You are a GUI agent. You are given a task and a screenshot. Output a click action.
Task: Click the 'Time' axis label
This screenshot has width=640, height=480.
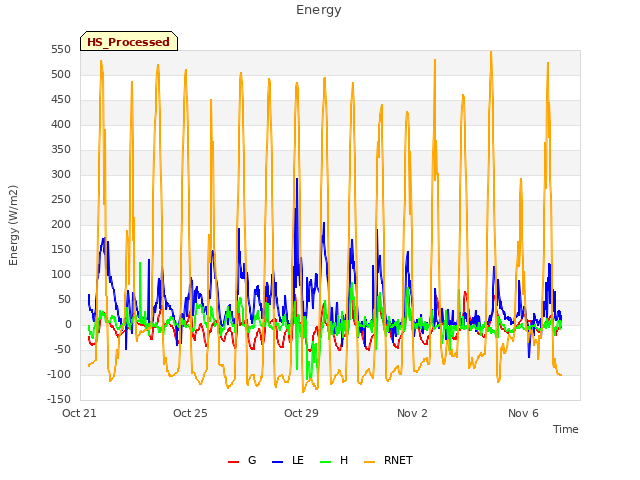click(x=566, y=429)
